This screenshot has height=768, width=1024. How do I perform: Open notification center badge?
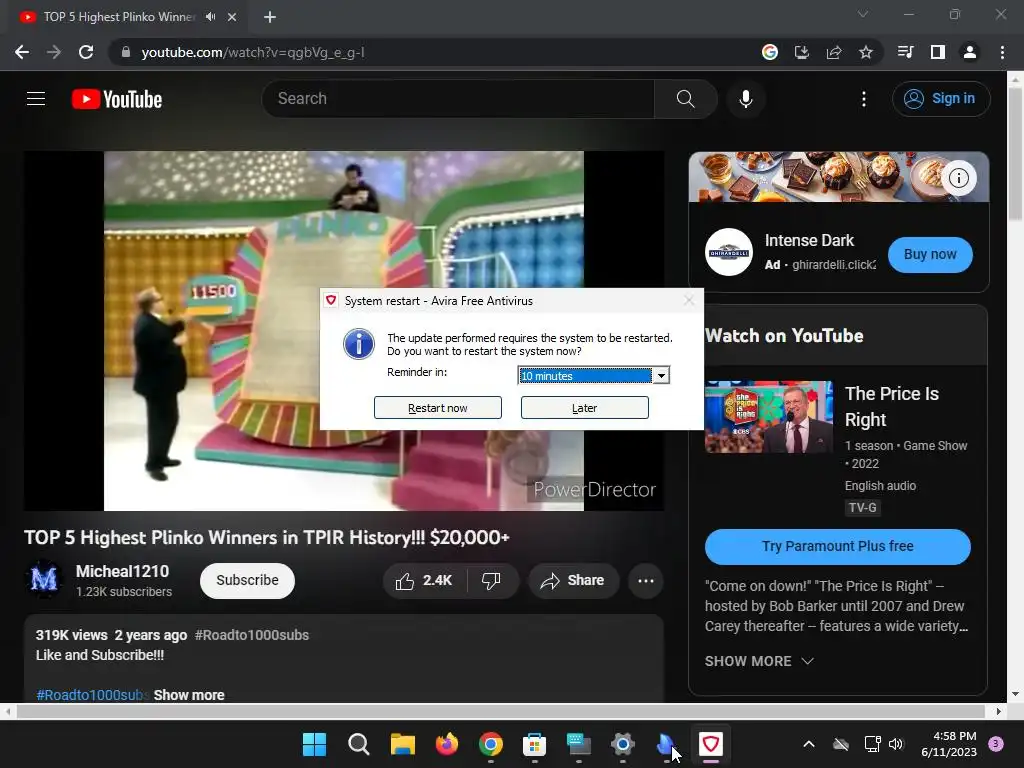coord(996,744)
